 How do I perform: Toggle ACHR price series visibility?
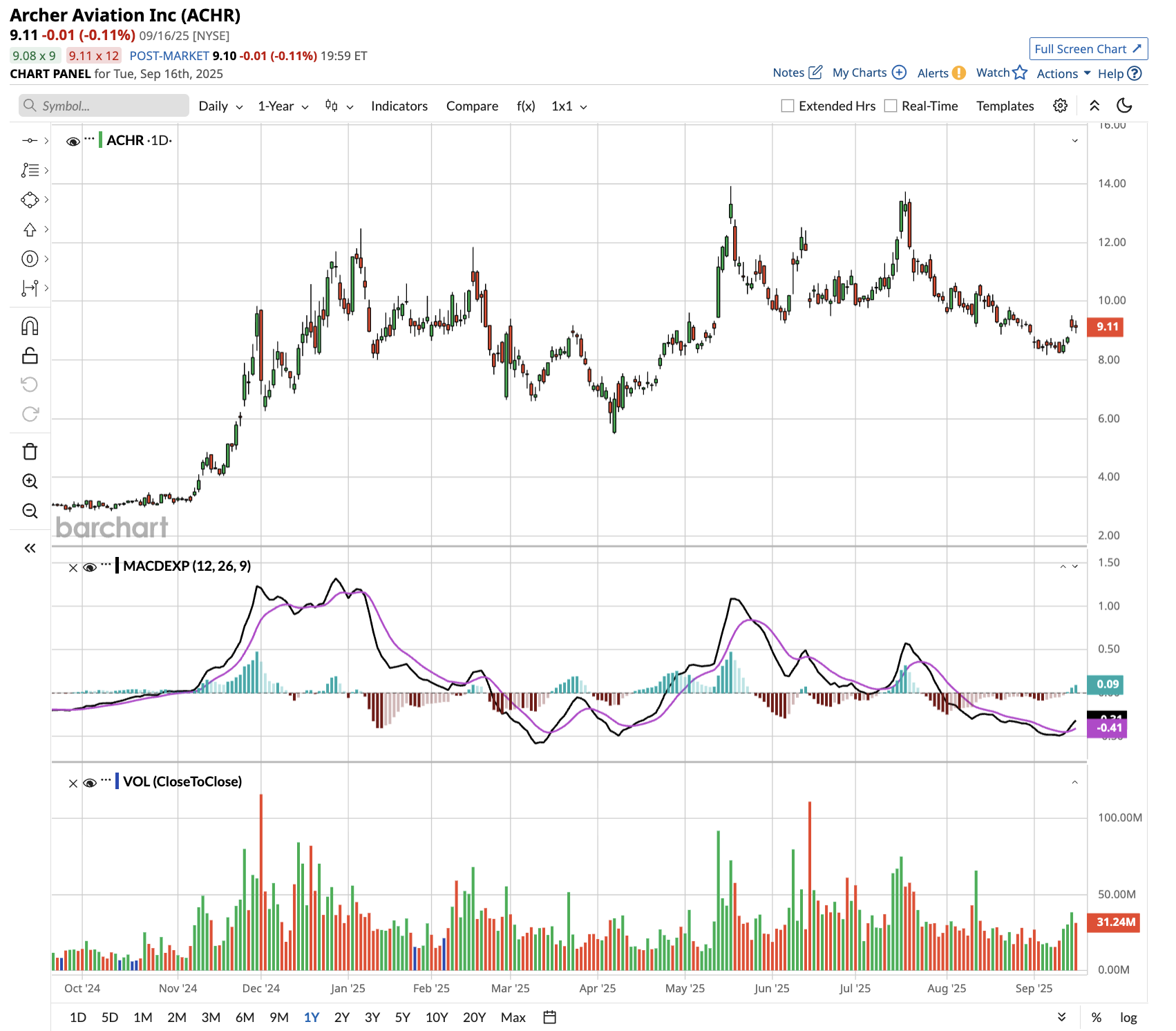tap(73, 141)
